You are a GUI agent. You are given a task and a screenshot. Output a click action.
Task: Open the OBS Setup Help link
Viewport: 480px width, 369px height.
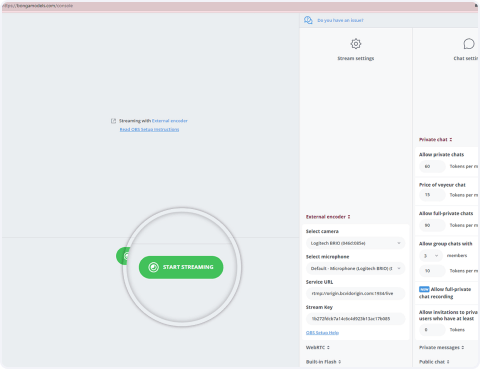click(322, 333)
